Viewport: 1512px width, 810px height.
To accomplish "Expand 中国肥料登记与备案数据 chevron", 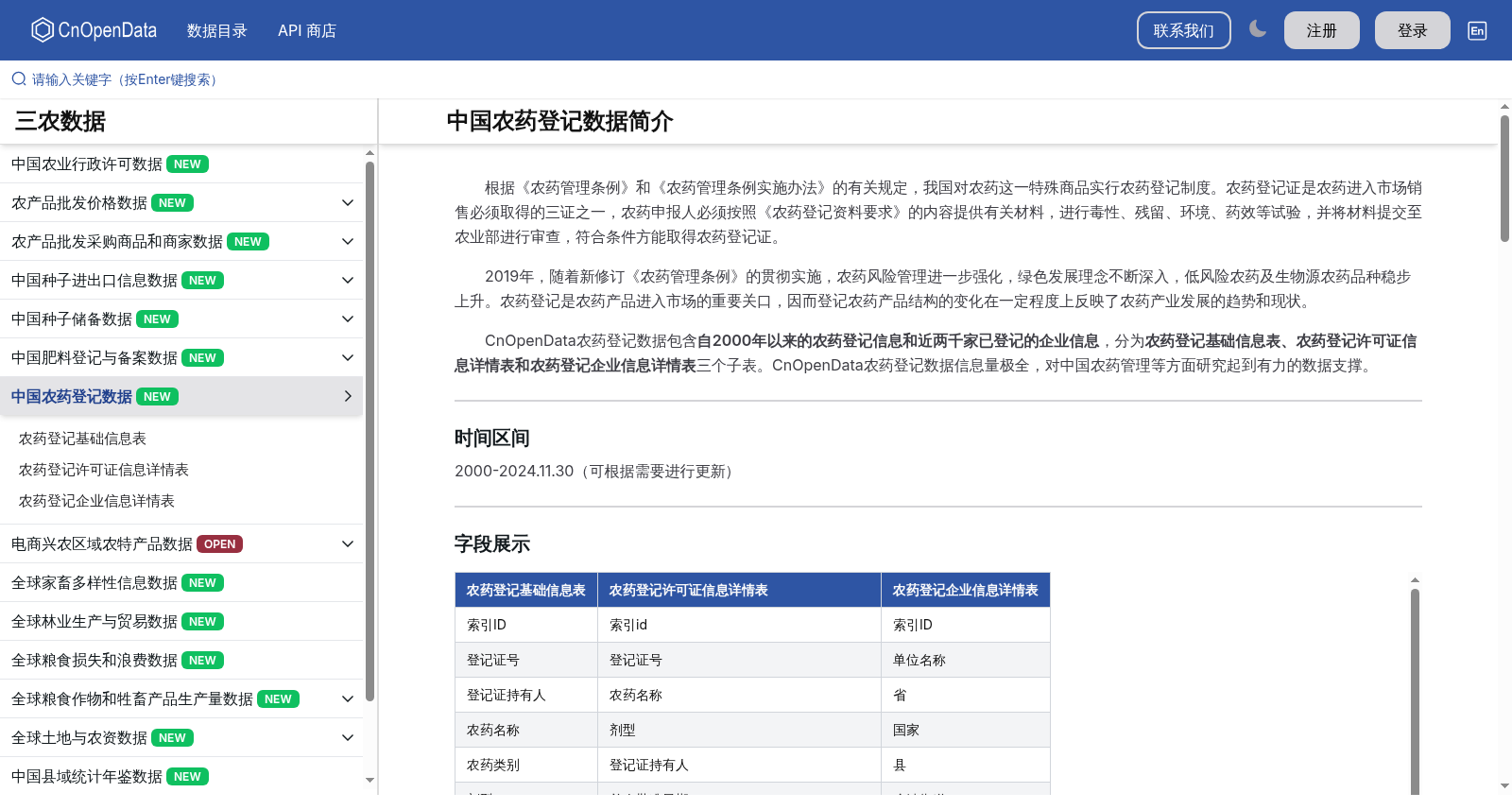I will click(348, 358).
